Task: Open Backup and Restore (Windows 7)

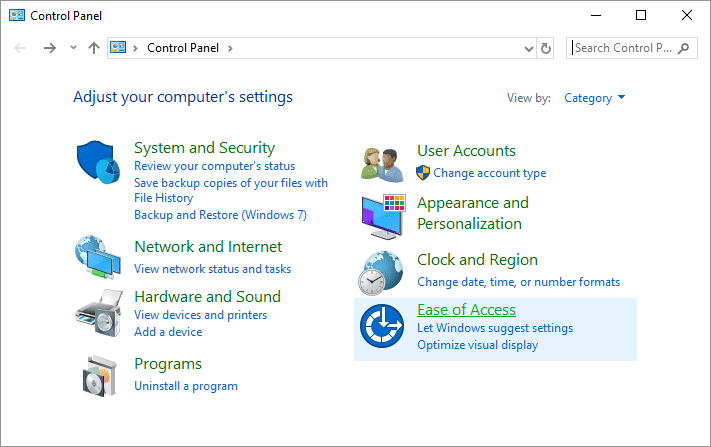Action: click(x=220, y=214)
